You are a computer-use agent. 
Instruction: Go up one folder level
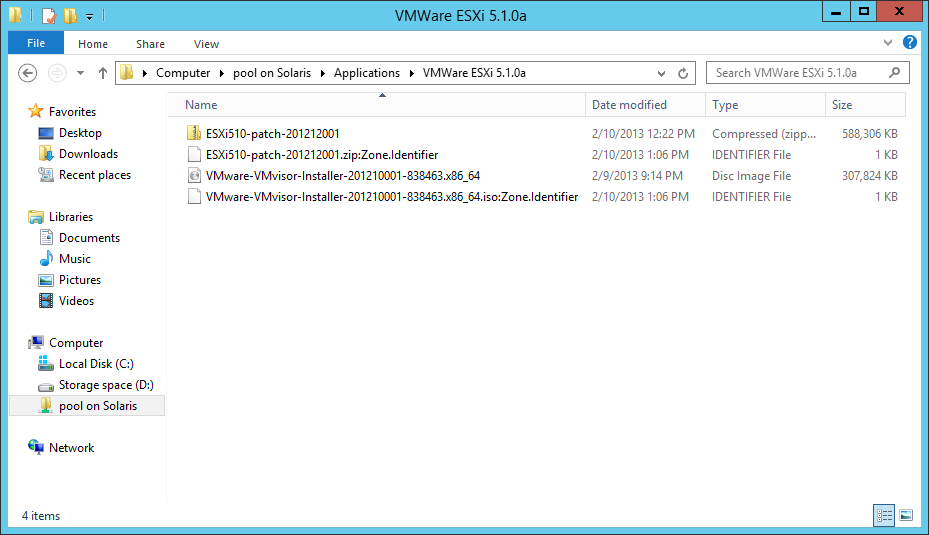[x=102, y=73]
